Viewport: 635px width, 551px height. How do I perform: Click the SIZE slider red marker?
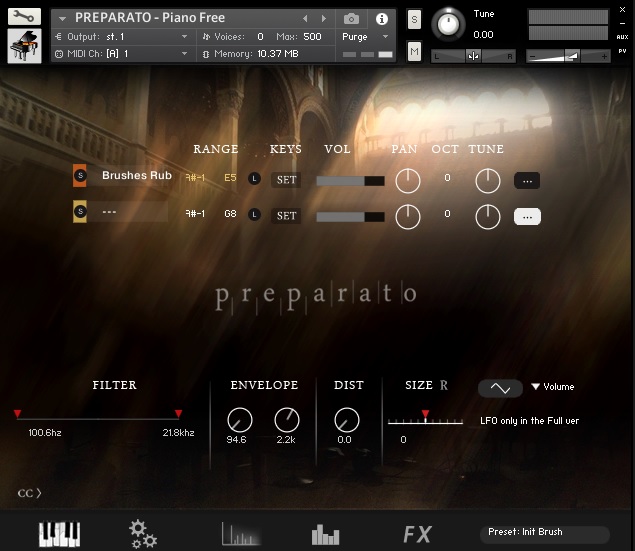pos(425,414)
